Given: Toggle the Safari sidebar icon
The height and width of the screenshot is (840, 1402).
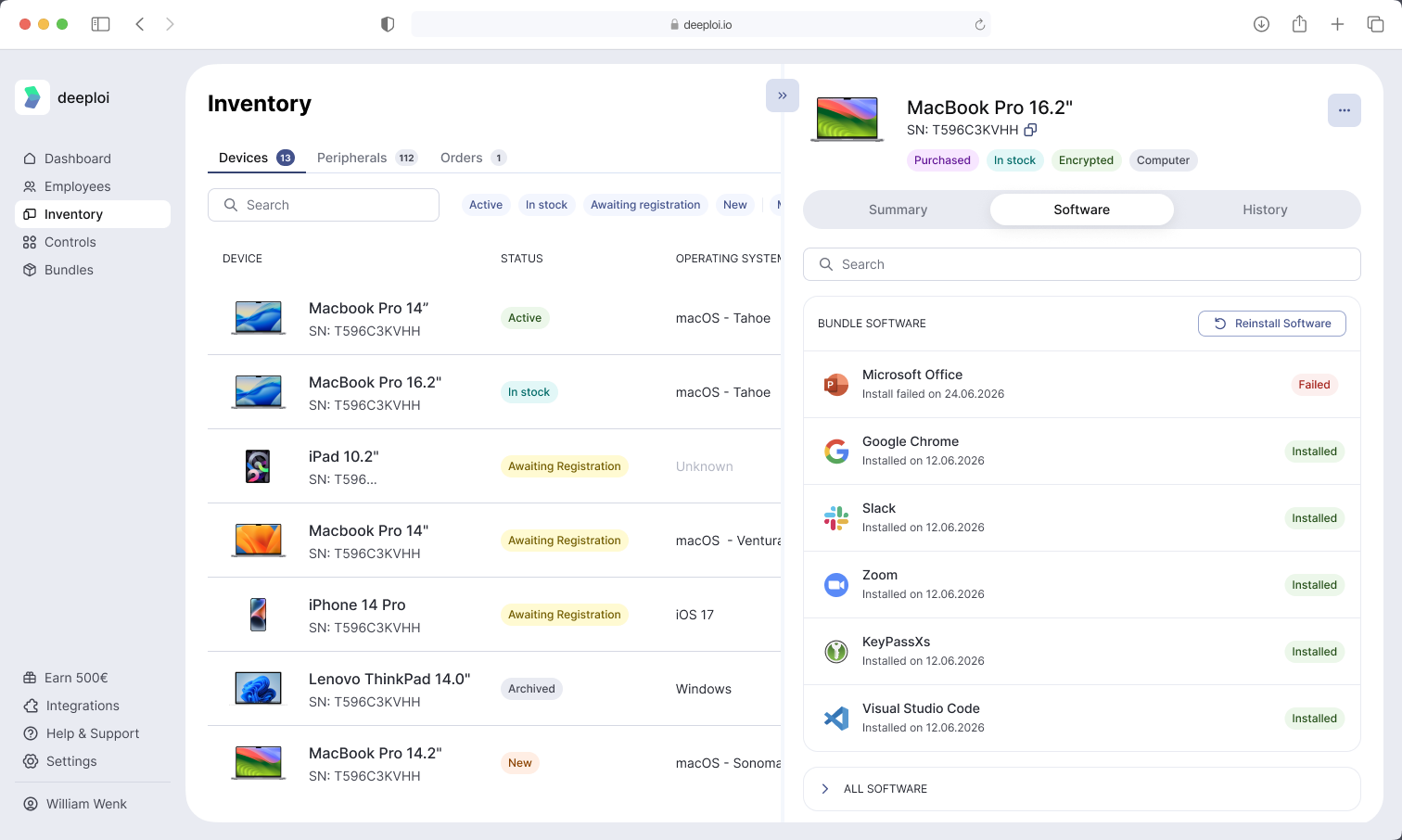Looking at the screenshot, I should (100, 24).
